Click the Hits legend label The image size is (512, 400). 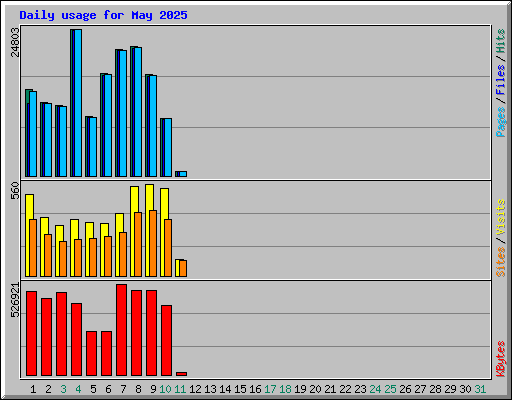(x=501, y=41)
